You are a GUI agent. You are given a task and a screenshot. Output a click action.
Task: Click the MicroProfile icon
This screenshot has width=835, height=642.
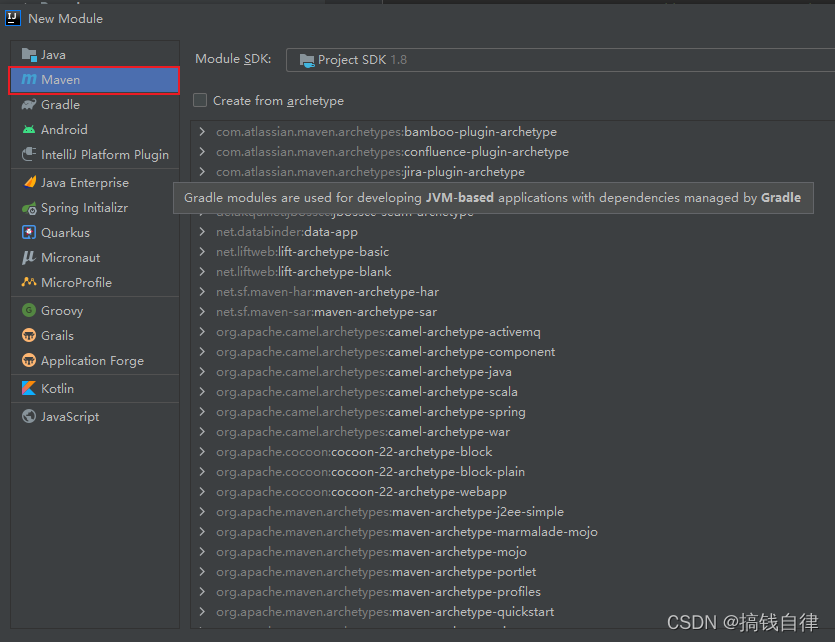29,282
